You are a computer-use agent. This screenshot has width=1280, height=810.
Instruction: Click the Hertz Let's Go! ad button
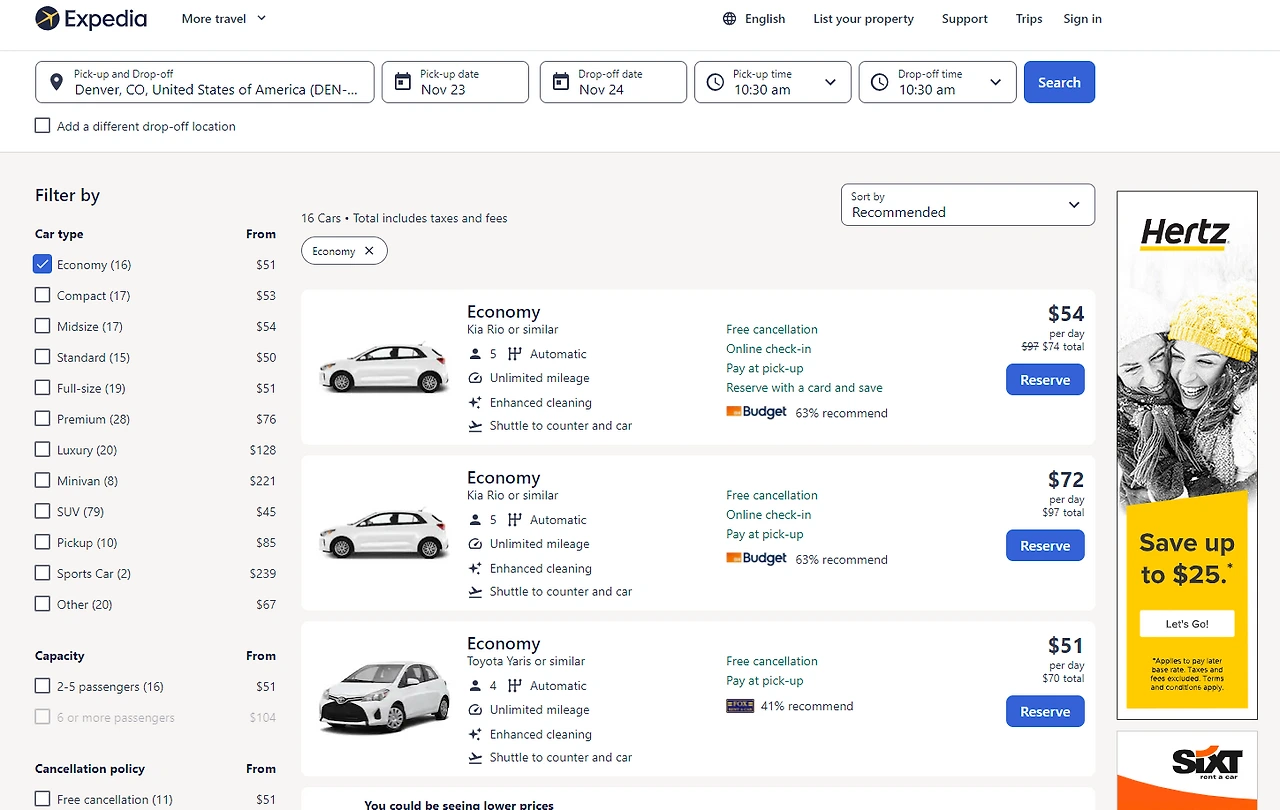[1187, 624]
